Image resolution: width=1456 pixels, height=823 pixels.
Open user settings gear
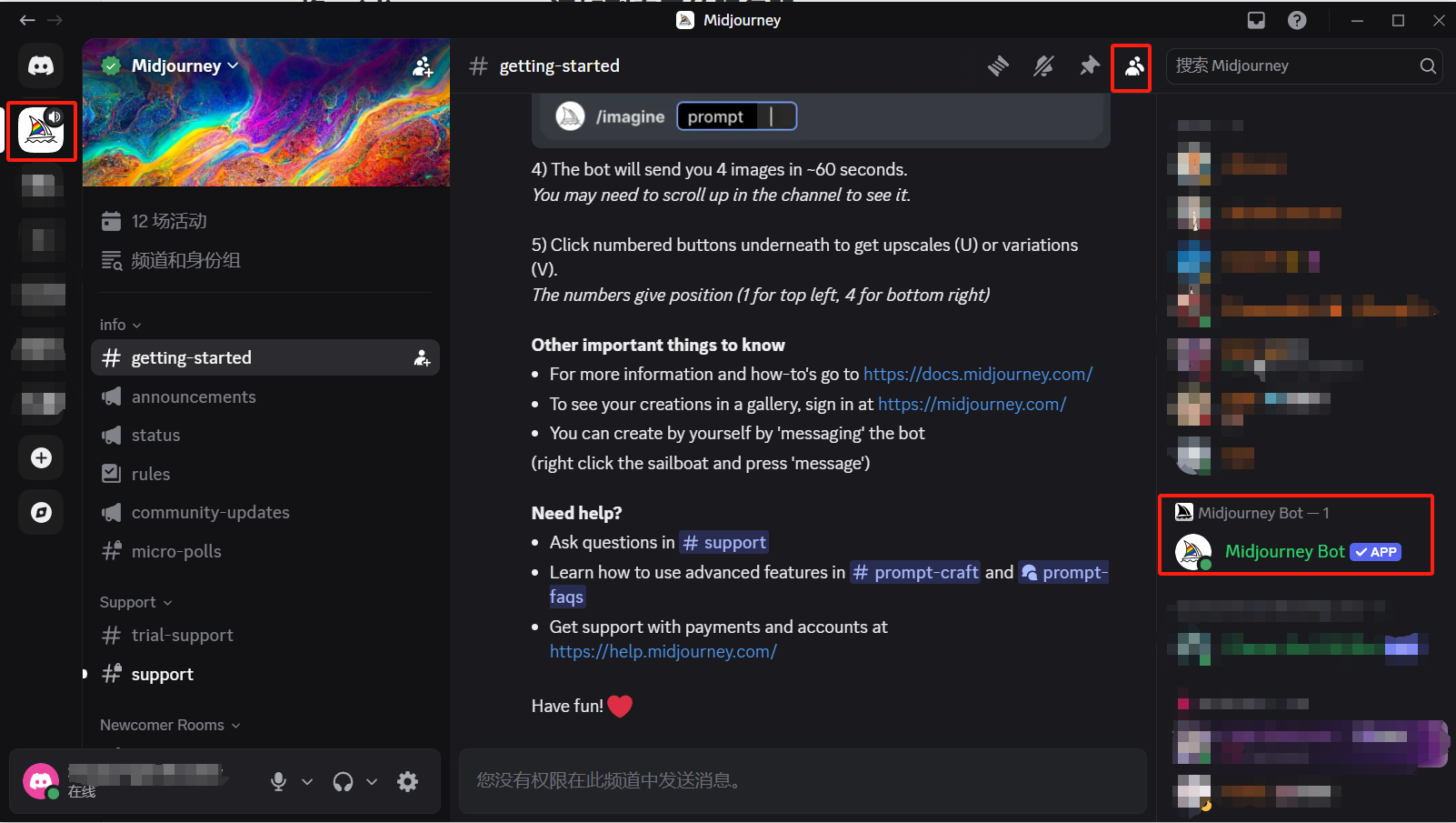tap(408, 781)
